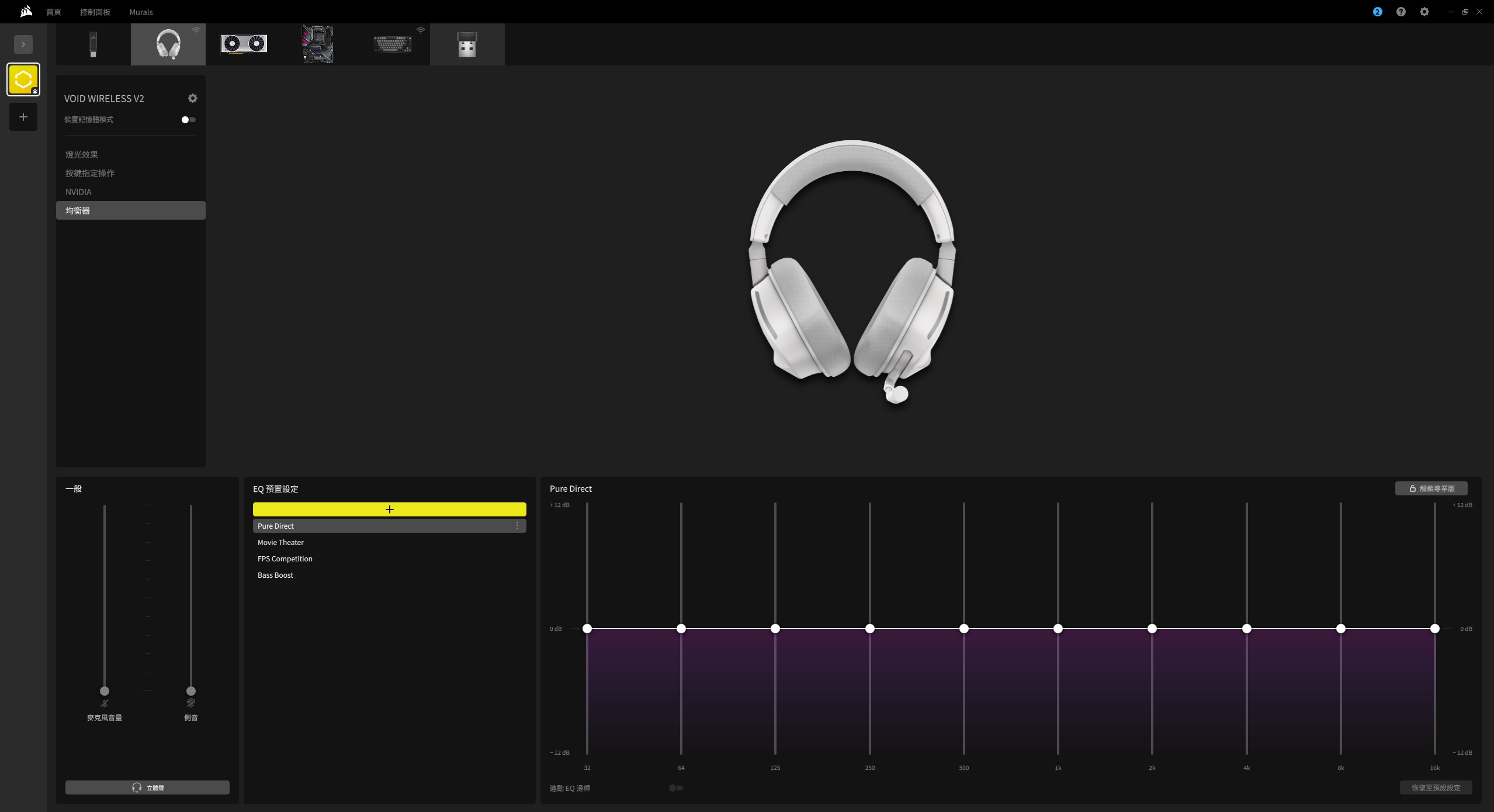Toggle the 連動 EQ 滑桿 switch
Viewport: 1494px width, 812px height.
pyautogui.click(x=676, y=788)
